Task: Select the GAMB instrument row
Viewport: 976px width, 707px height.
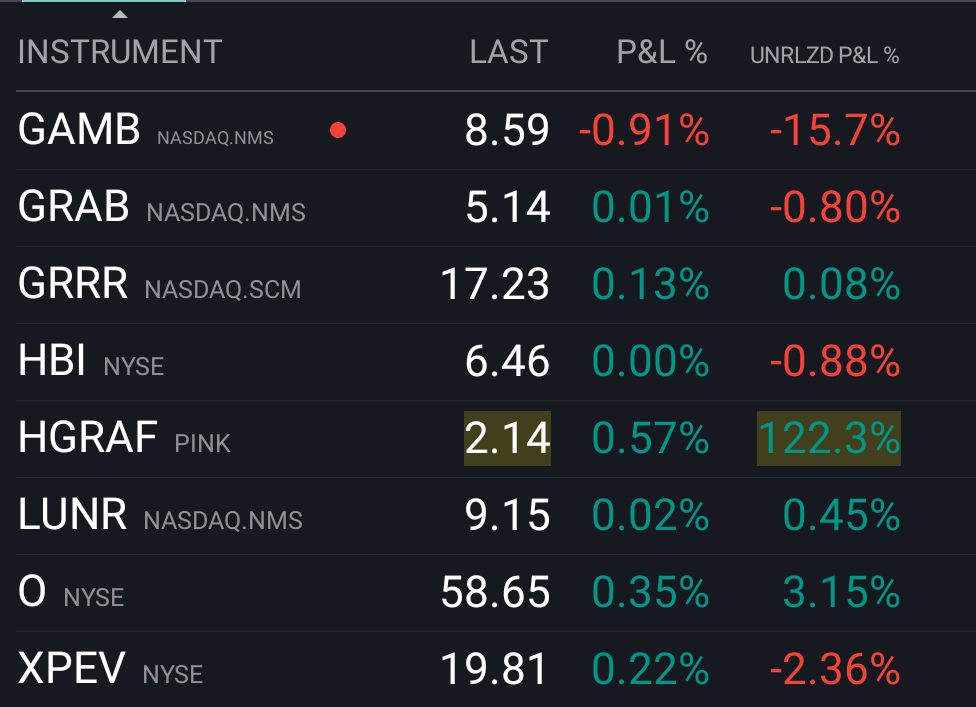Action: 495,130
